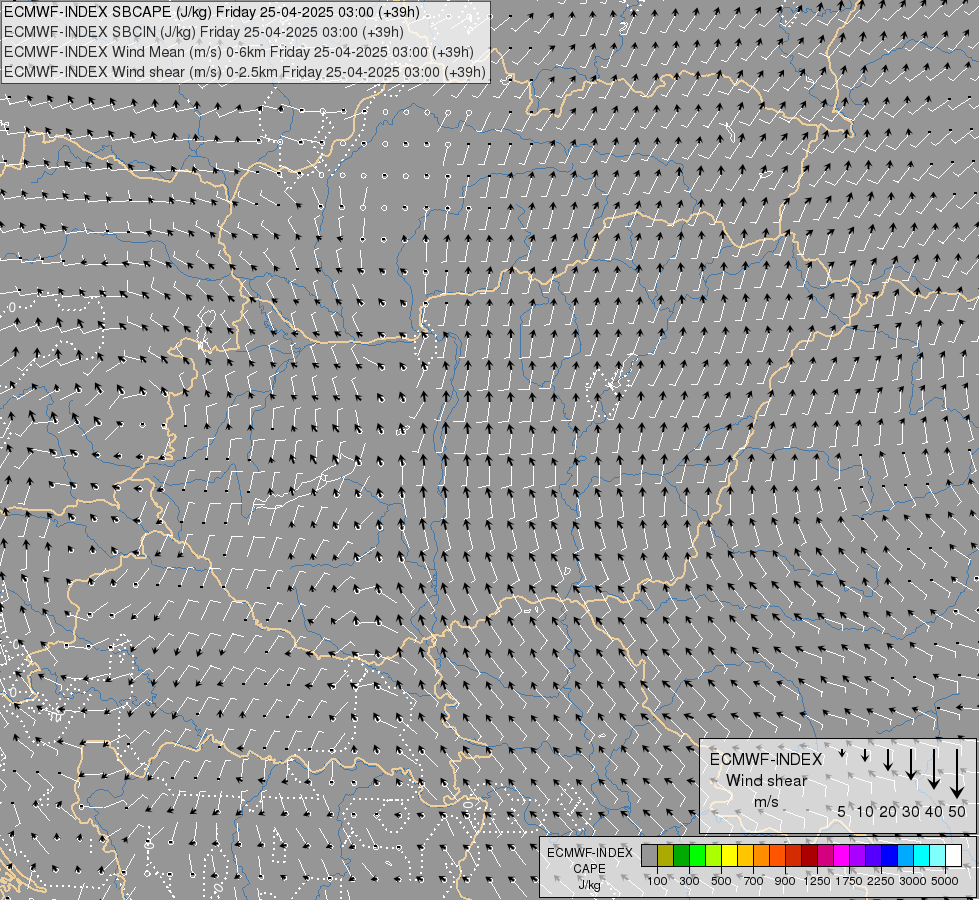Viewport: 979px width, 900px height.
Task: Select the dark green CAPE swatch
Action: tap(682, 856)
